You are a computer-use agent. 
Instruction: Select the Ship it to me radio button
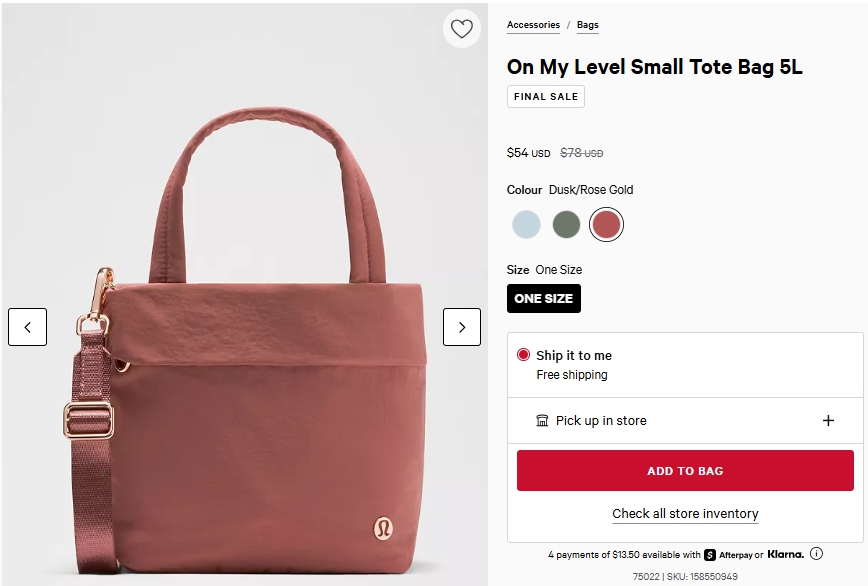pyautogui.click(x=523, y=355)
